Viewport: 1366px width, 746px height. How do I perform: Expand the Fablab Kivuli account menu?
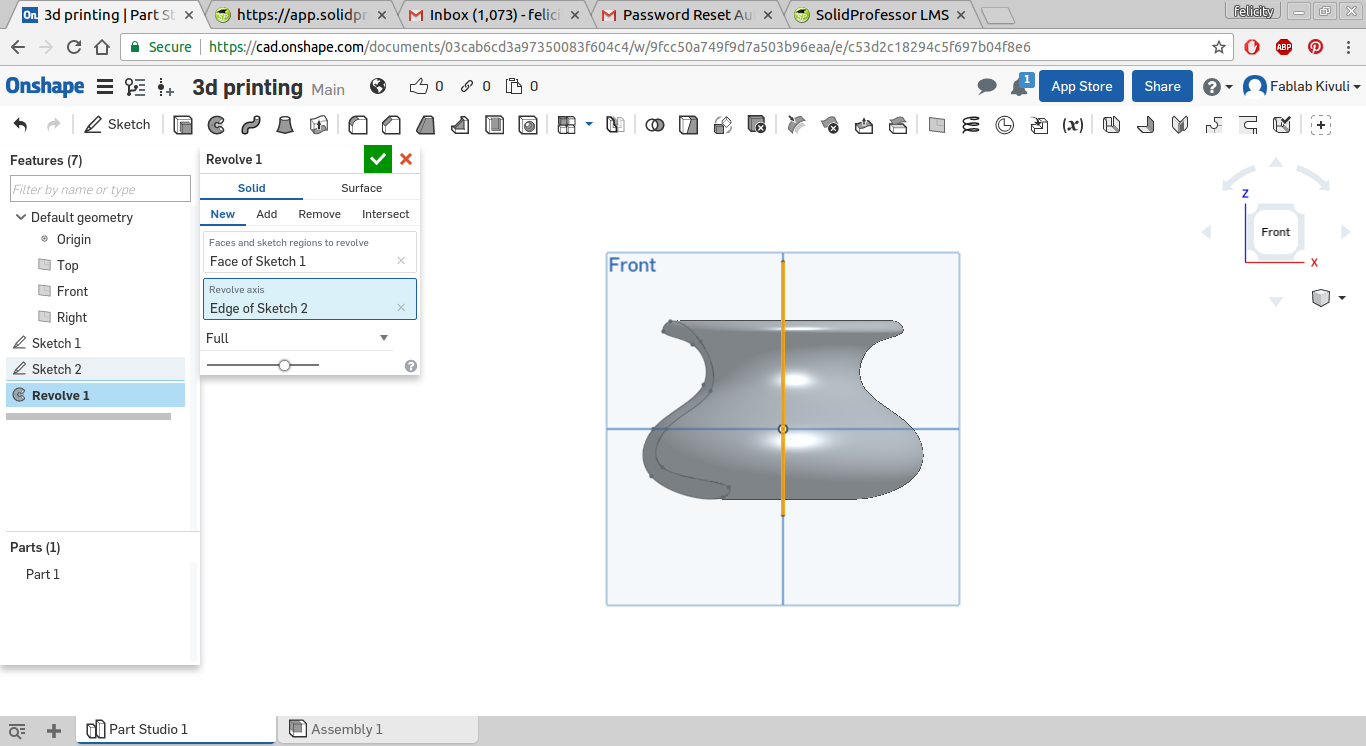pos(1303,87)
